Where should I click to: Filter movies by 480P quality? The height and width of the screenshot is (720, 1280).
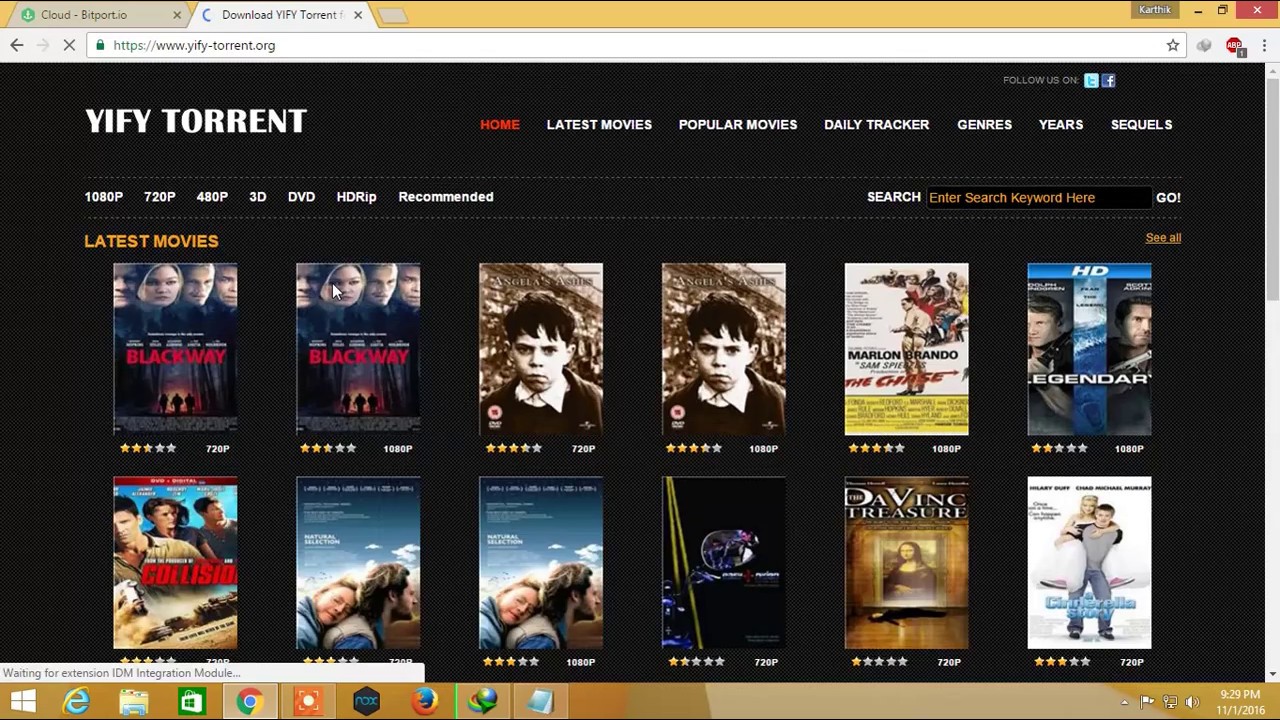tap(212, 197)
